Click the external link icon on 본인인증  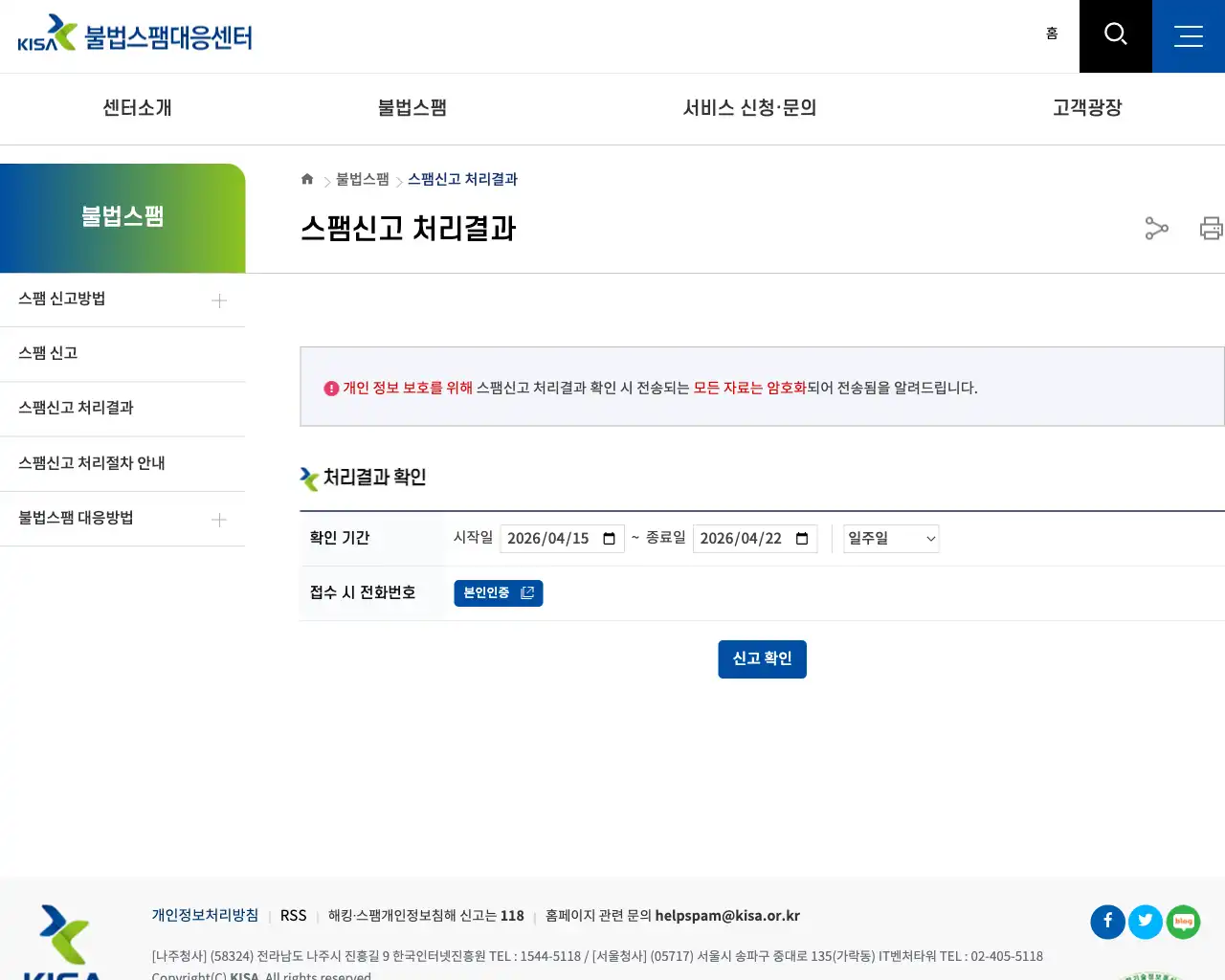tap(527, 592)
